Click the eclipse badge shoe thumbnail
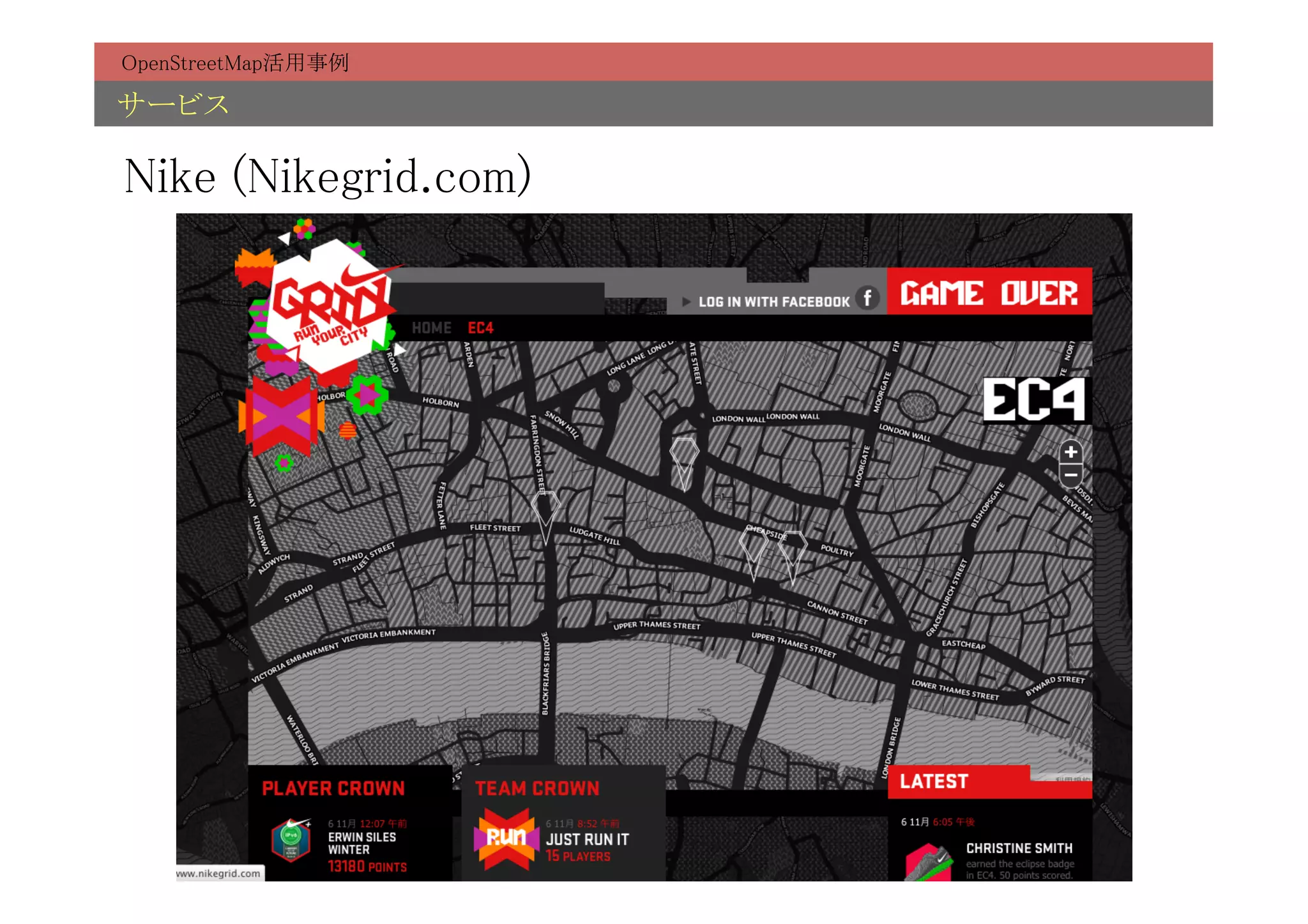This screenshot has height=924, width=1308. tap(929, 862)
